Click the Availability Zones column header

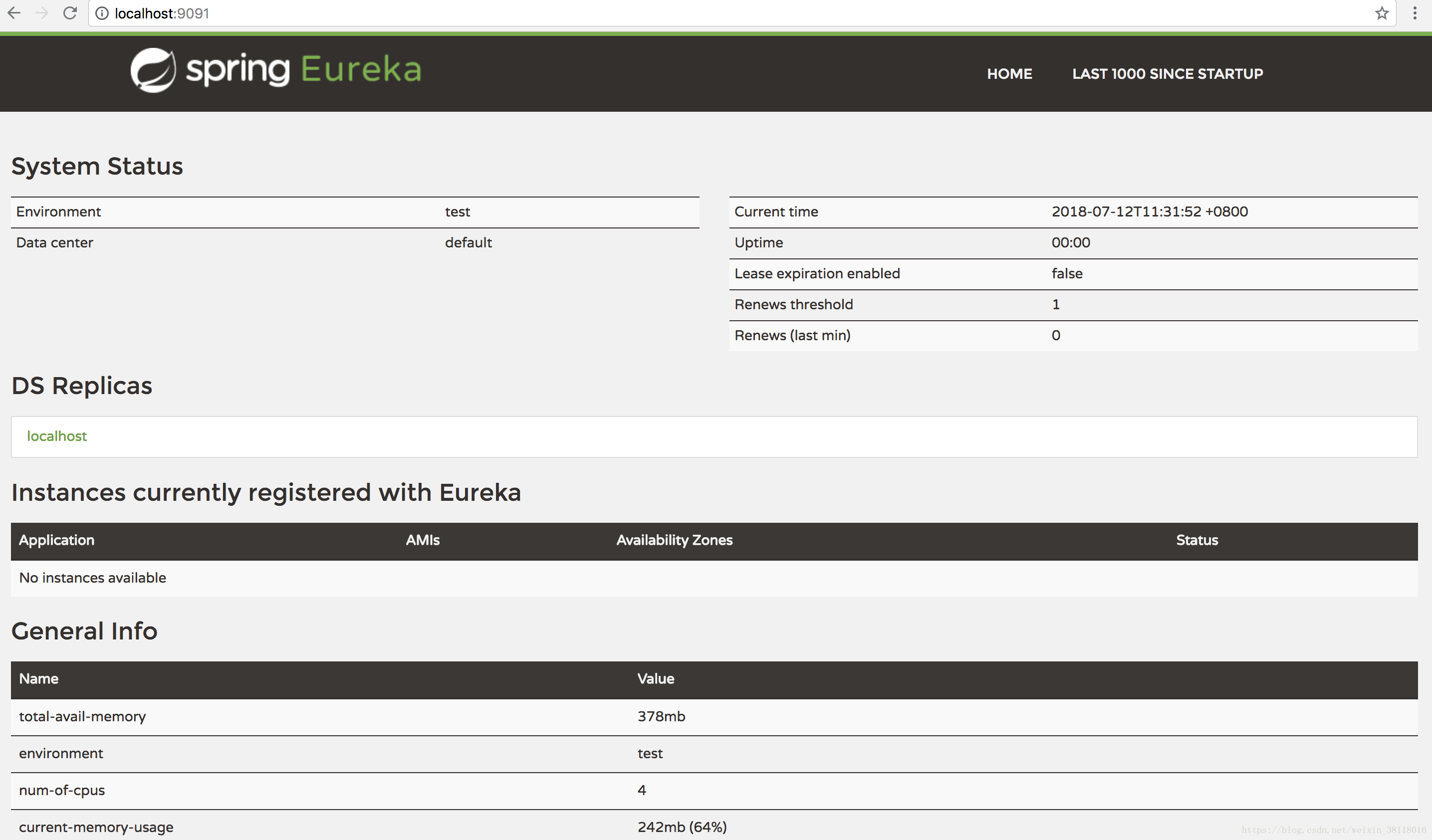click(x=675, y=540)
